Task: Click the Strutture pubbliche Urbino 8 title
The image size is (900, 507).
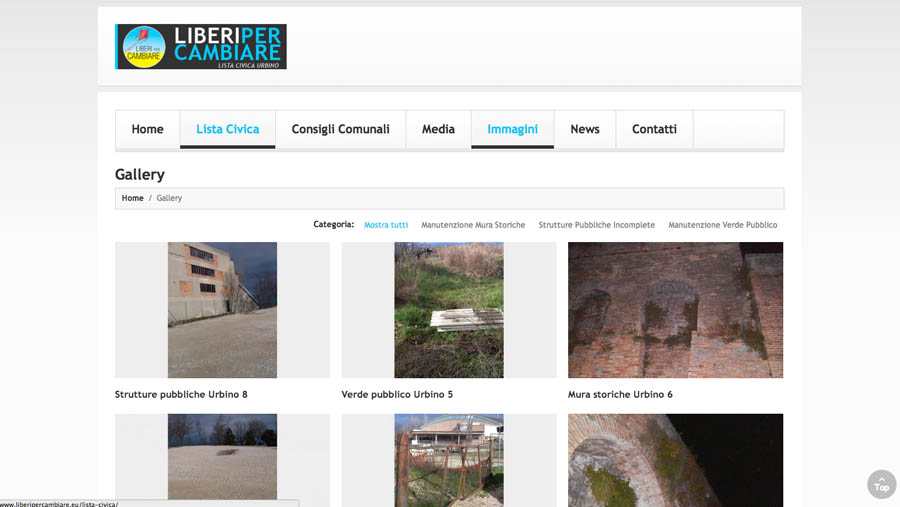Action: click(x=181, y=394)
